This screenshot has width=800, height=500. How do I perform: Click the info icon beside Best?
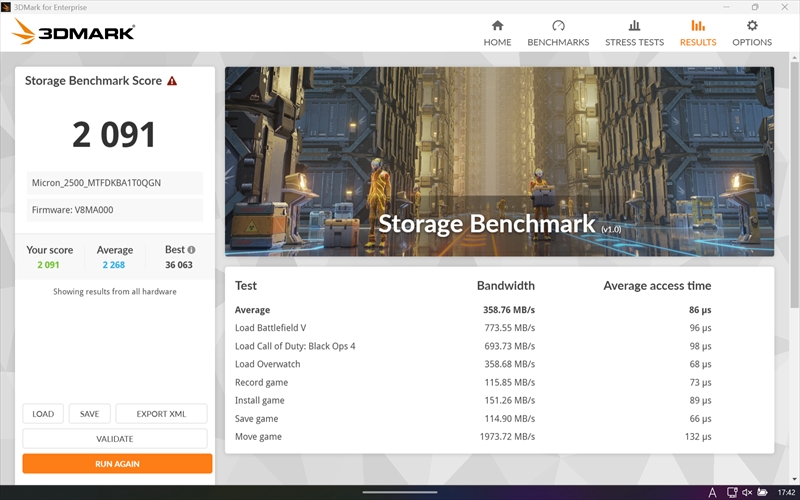191,250
